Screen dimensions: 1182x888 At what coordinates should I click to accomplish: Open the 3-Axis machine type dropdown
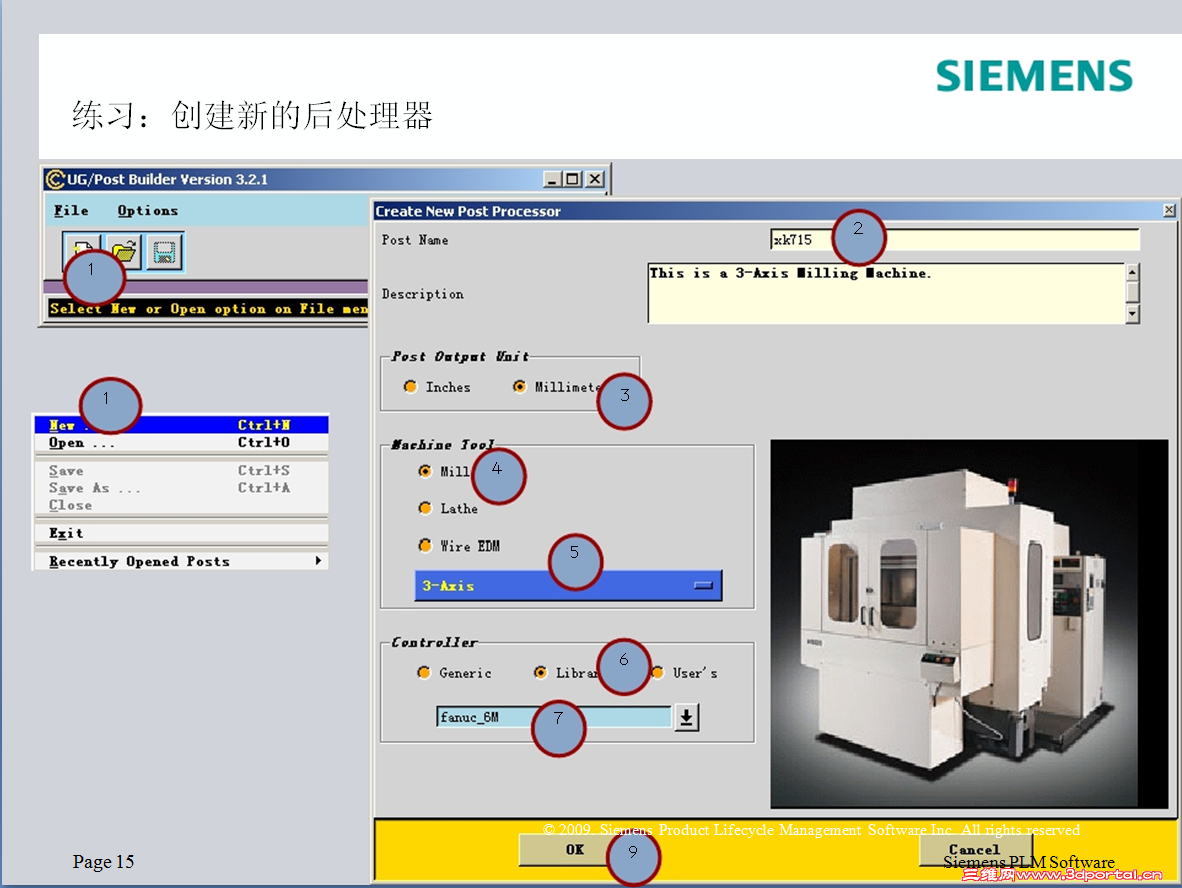point(568,586)
